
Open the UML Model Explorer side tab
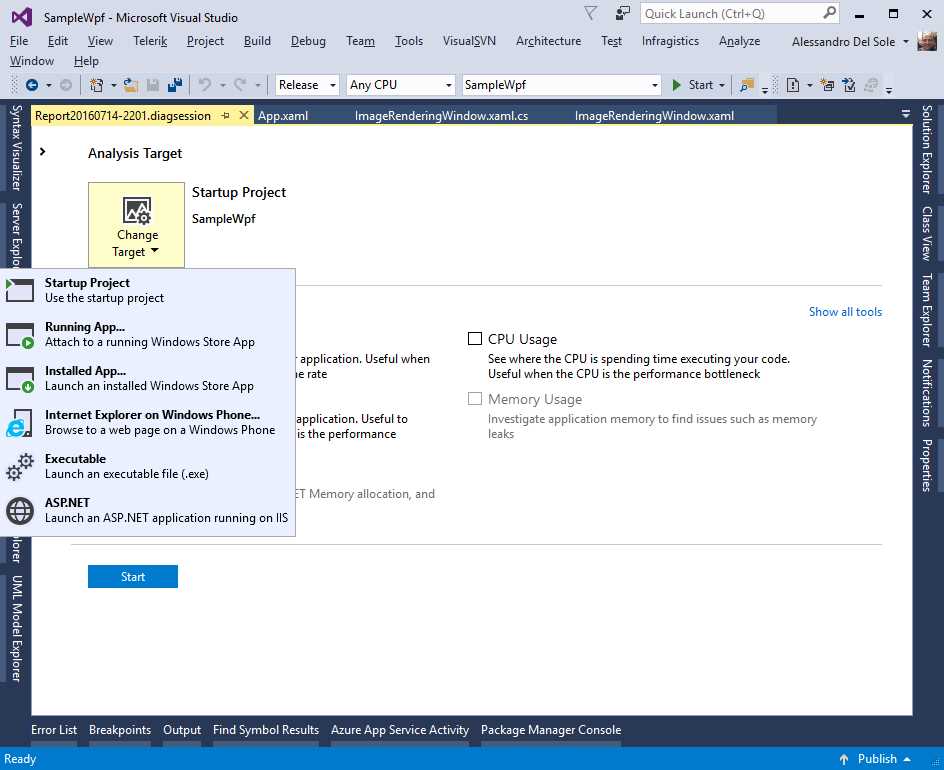[x=17, y=629]
